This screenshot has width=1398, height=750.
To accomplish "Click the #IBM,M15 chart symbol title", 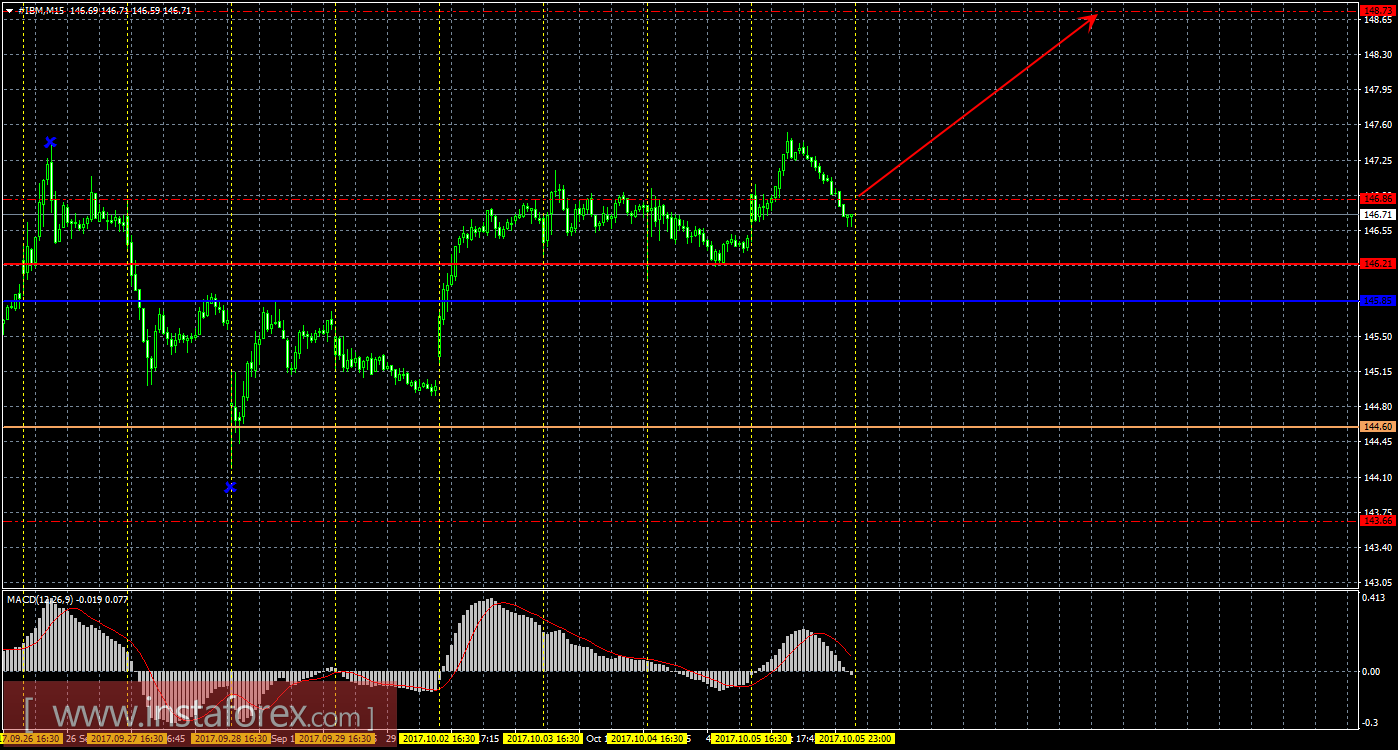I will (42, 10).
